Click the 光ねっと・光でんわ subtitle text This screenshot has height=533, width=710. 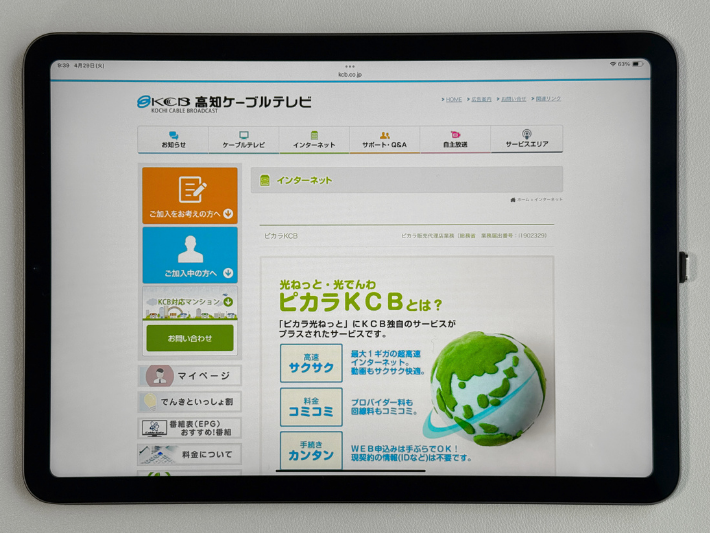click(327, 284)
